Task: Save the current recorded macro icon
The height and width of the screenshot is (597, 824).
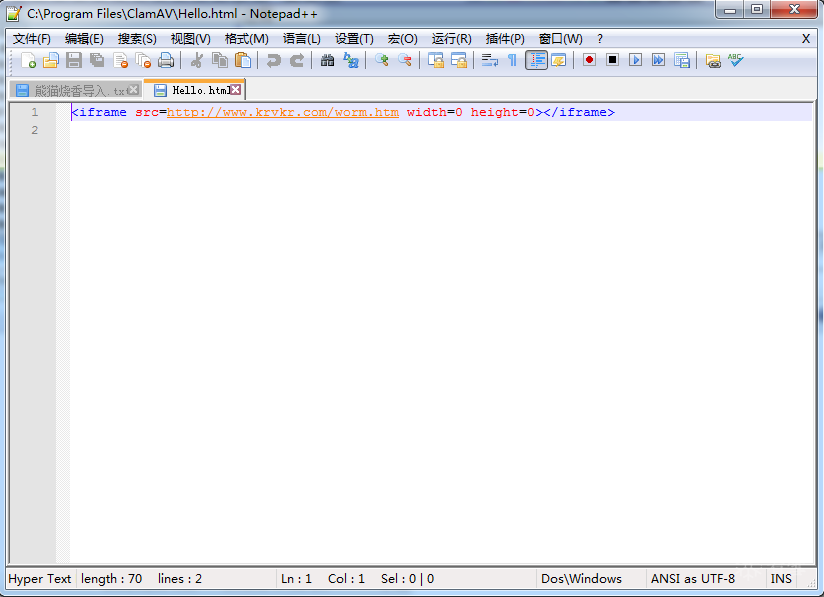Action: [x=682, y=60]
